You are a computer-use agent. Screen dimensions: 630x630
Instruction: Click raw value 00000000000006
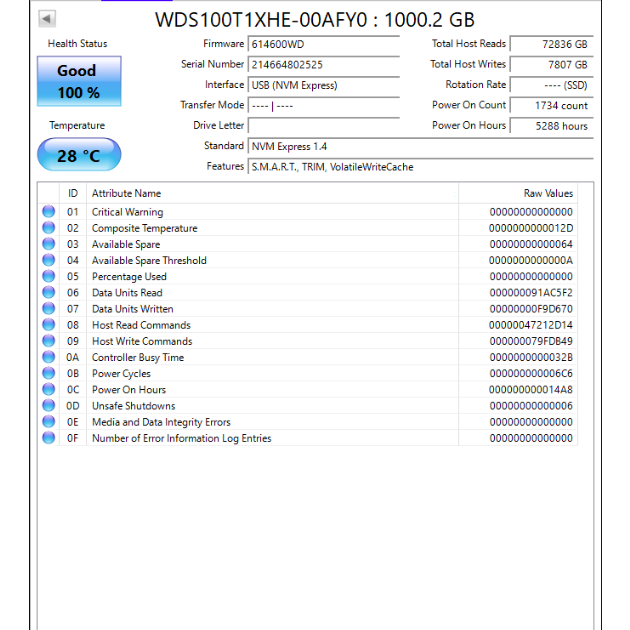pyautogui.click(x=531, y=406)
